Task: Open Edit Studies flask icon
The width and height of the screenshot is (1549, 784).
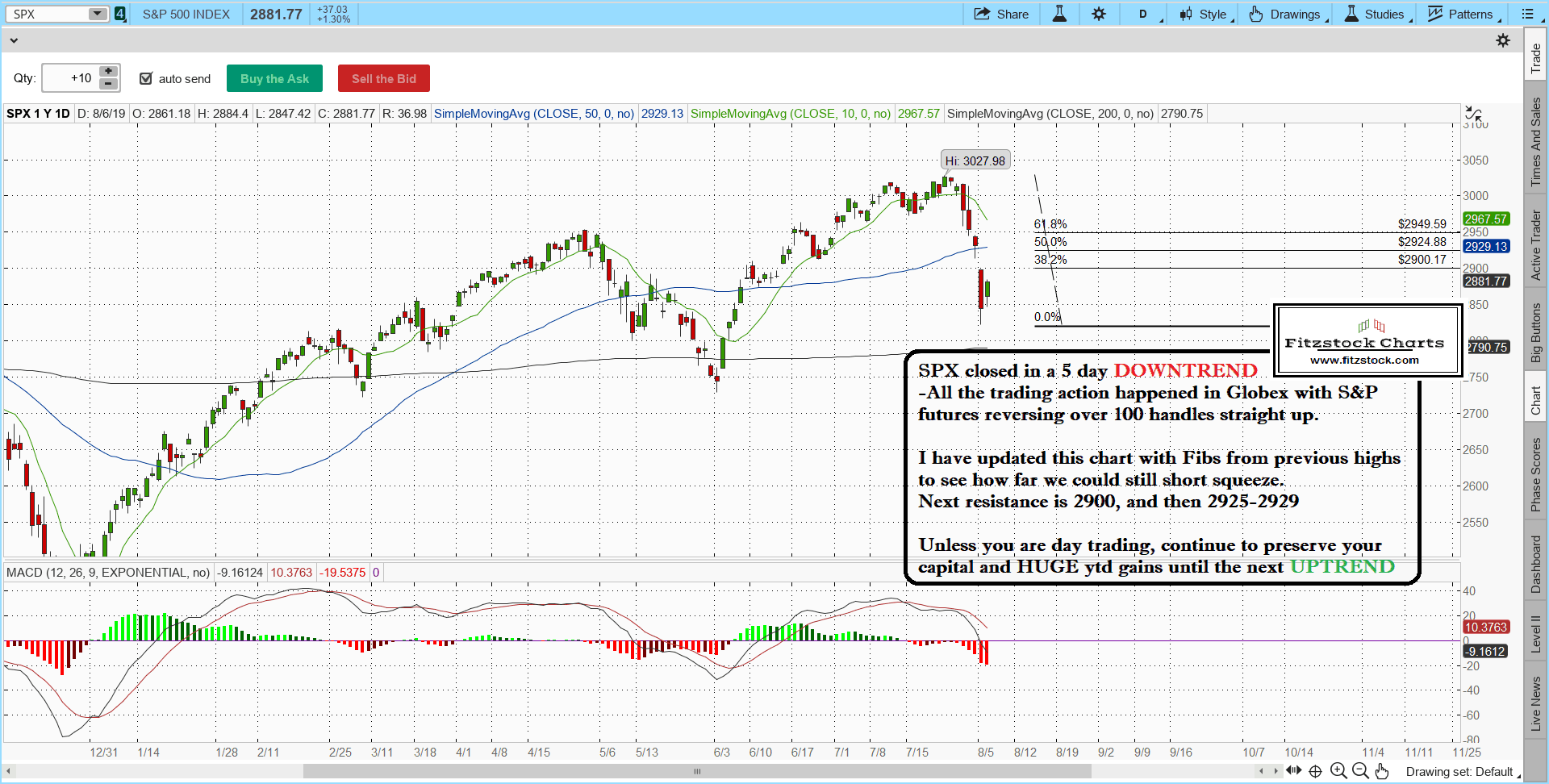Action: tap(1059, 14)
